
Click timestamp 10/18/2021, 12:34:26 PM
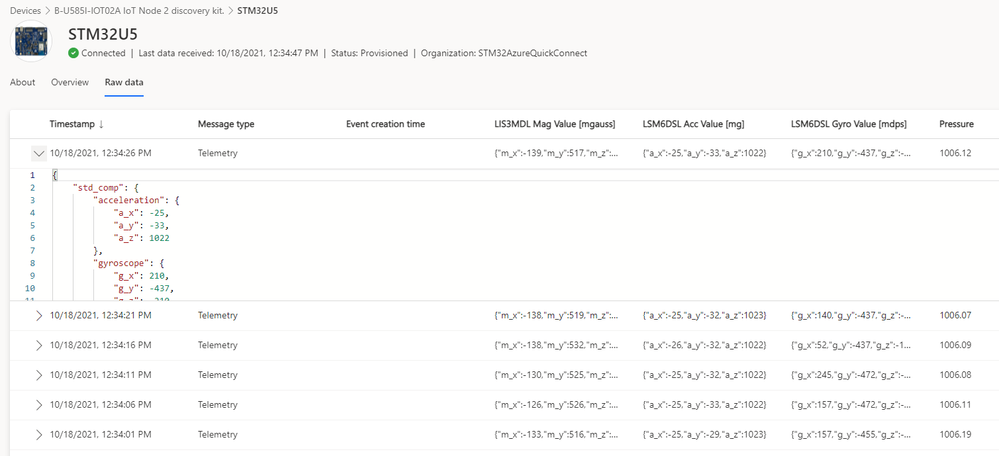click(101, 153)
